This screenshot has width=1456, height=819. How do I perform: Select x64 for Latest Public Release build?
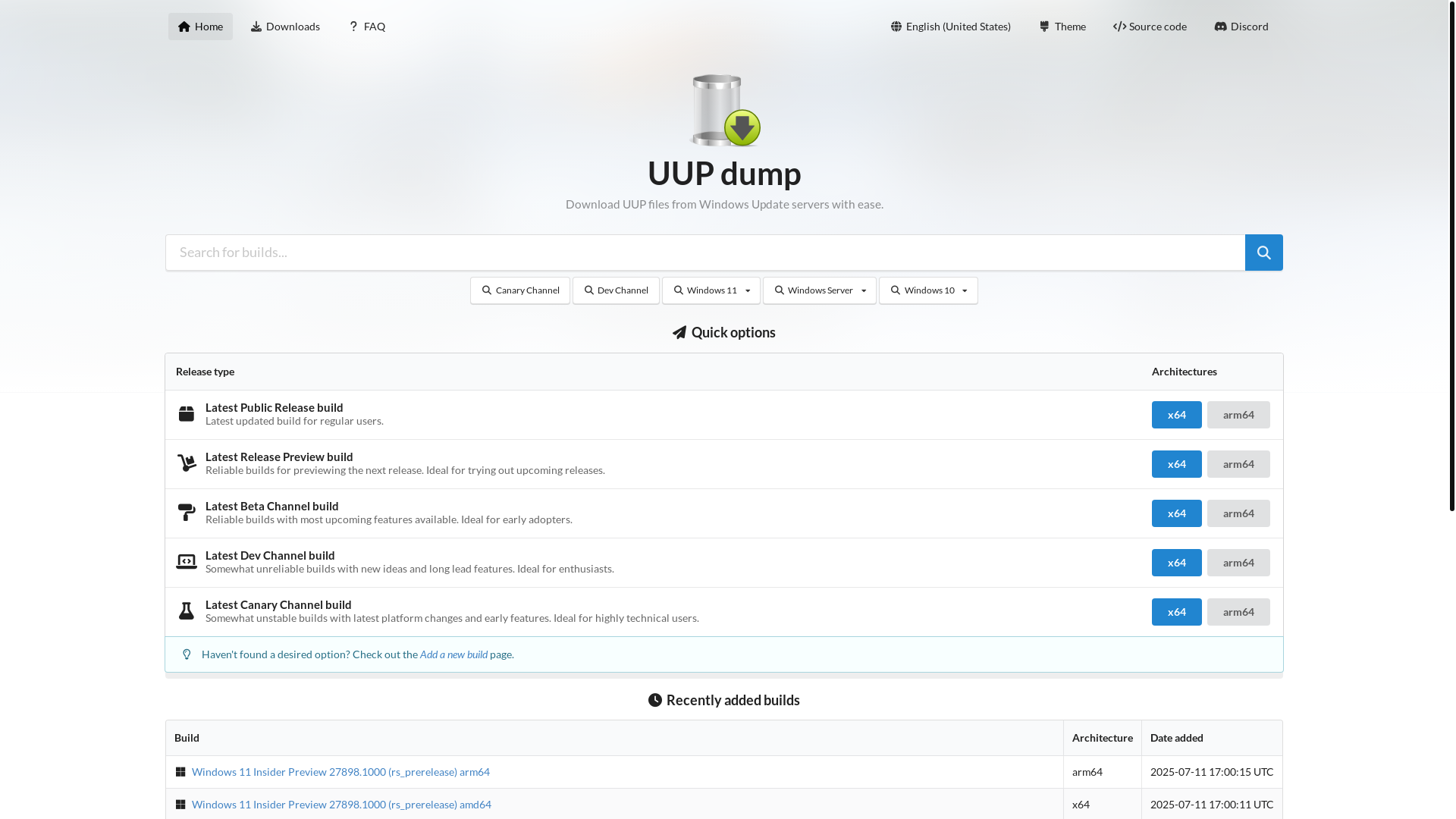pos(1177,415)
